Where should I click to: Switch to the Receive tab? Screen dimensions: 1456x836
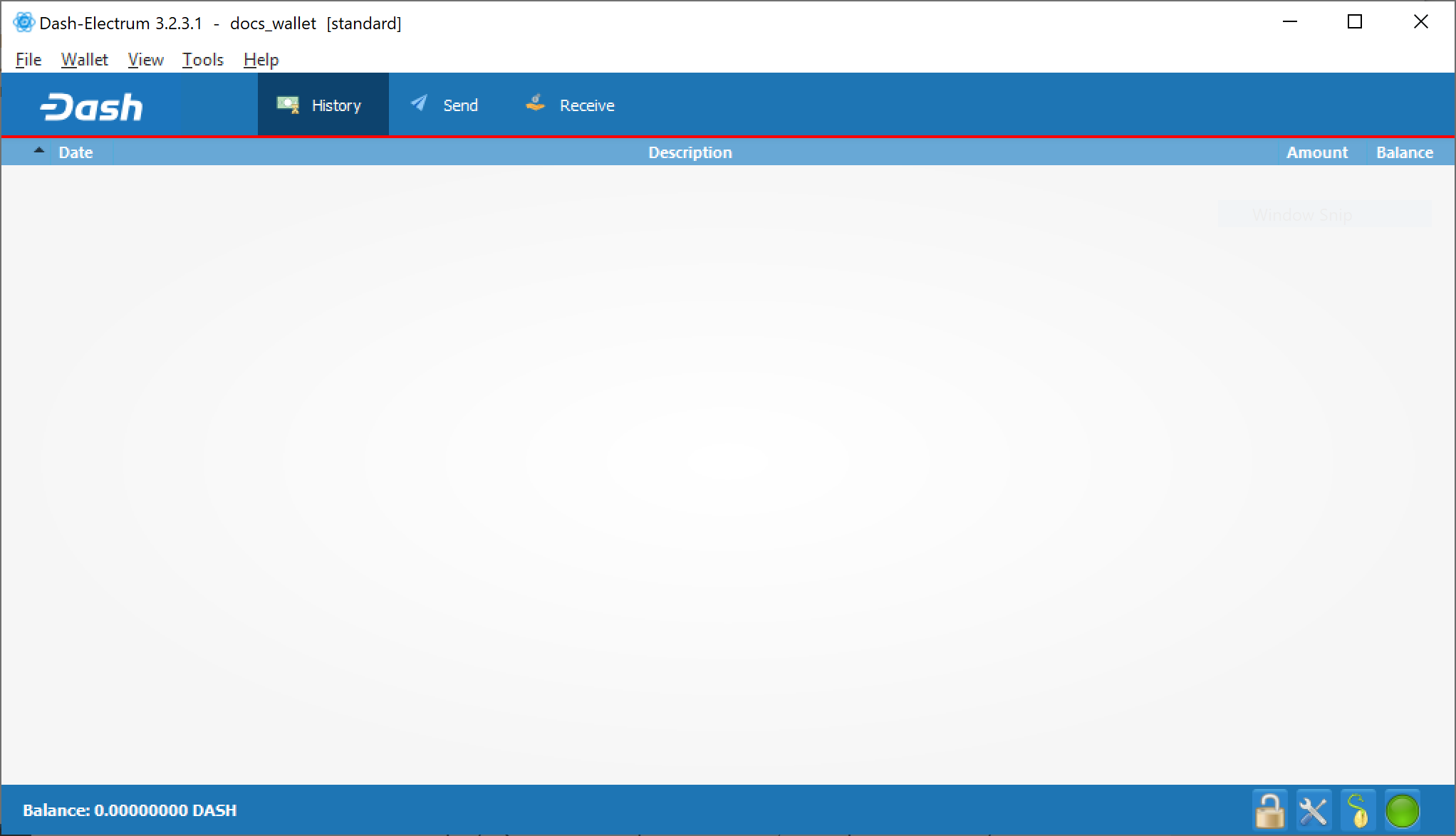tap(571, 105)
